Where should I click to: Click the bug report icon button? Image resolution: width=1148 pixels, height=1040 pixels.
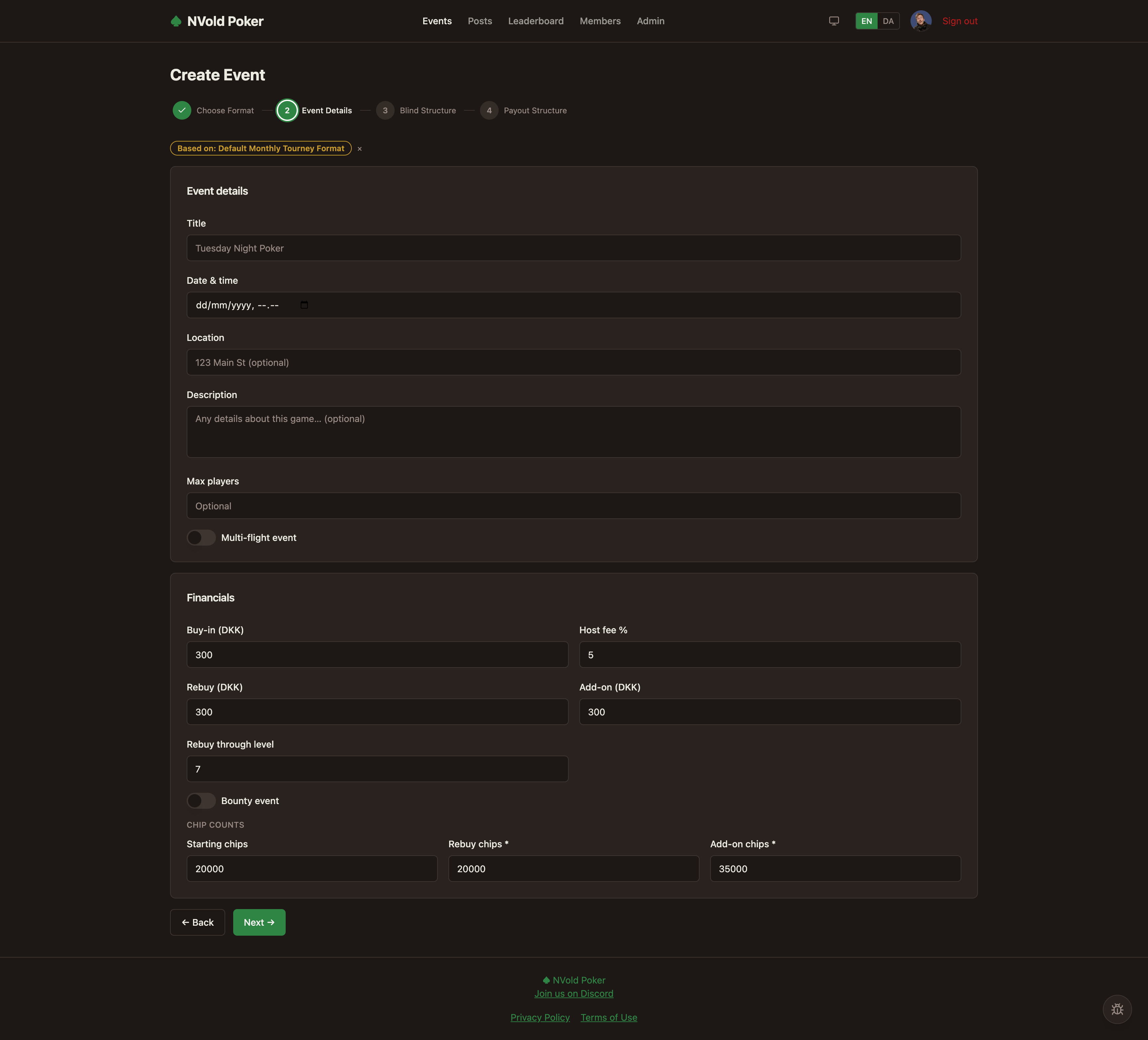coord(1117,1009)
